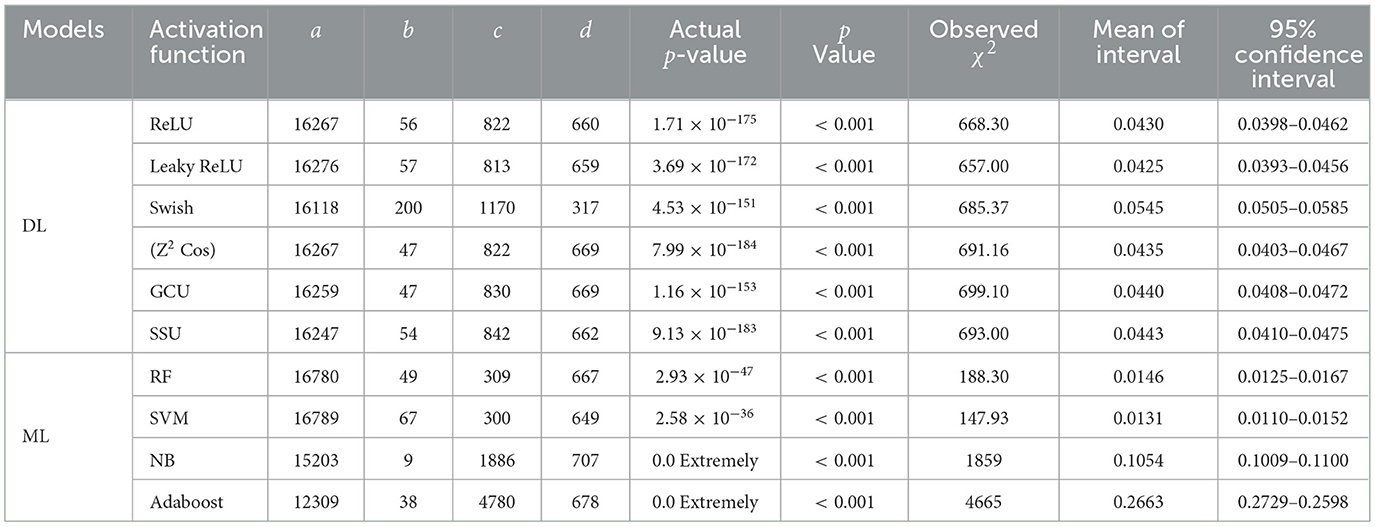Select the Mean of interval header
The image size is (1375, 527).
(1138, 43)
